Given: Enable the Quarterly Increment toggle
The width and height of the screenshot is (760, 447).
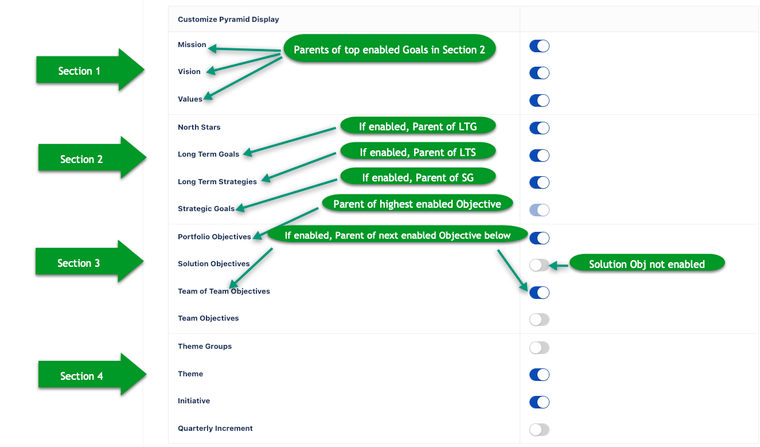Looking at the screenshot, I should point(539,430).
